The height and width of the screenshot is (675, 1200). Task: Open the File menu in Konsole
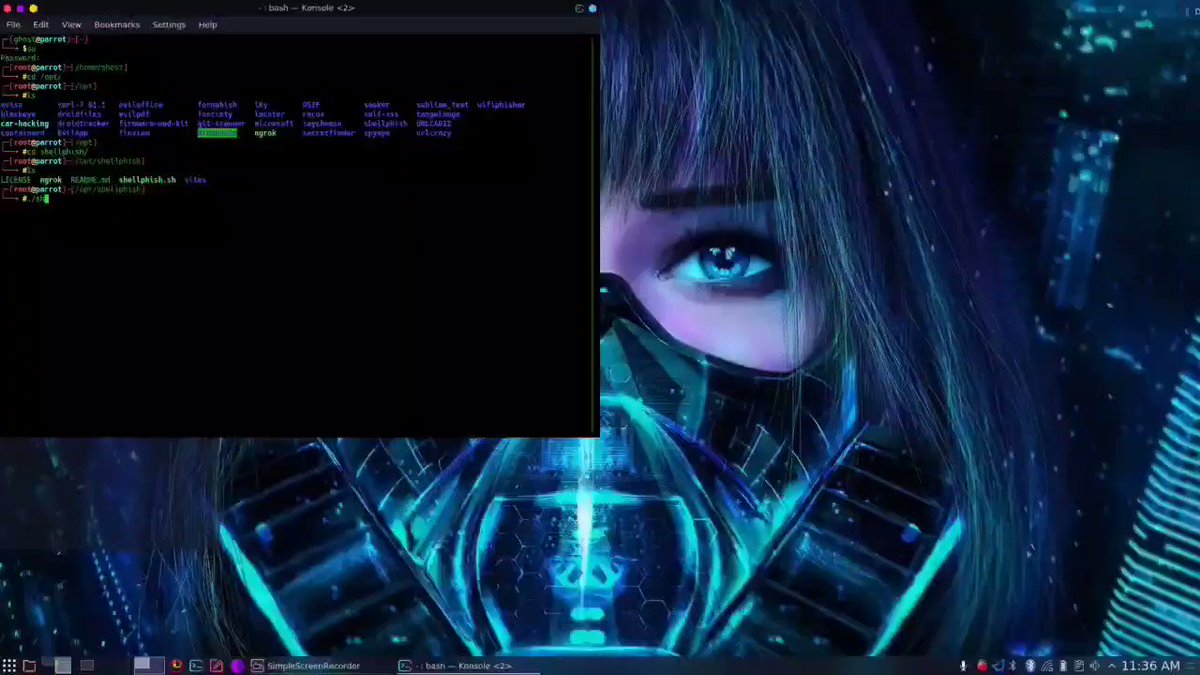[x=13, y=24]
